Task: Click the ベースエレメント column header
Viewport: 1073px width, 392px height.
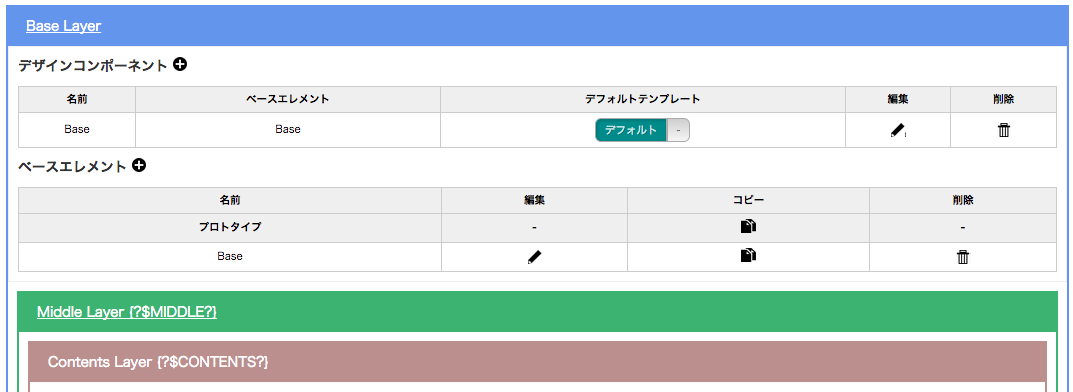Action: (x=287, y=99)
